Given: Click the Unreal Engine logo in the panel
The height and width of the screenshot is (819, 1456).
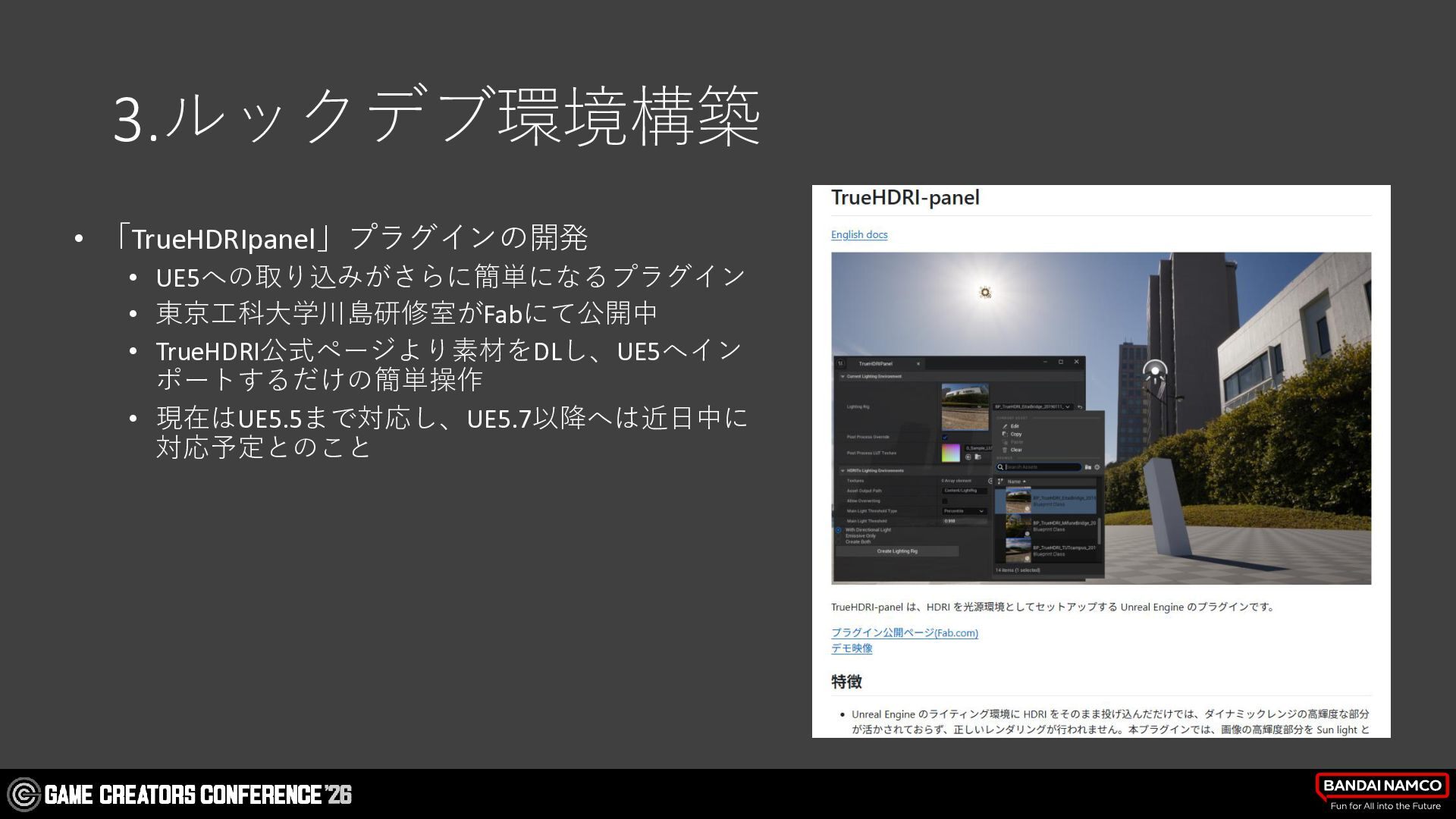Looking at the screenshot, I should (841, 364).
